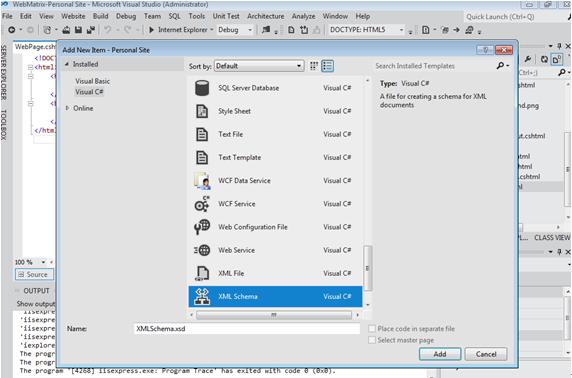
Task: Open the Architecture menu
Action: tap(266, 16)
